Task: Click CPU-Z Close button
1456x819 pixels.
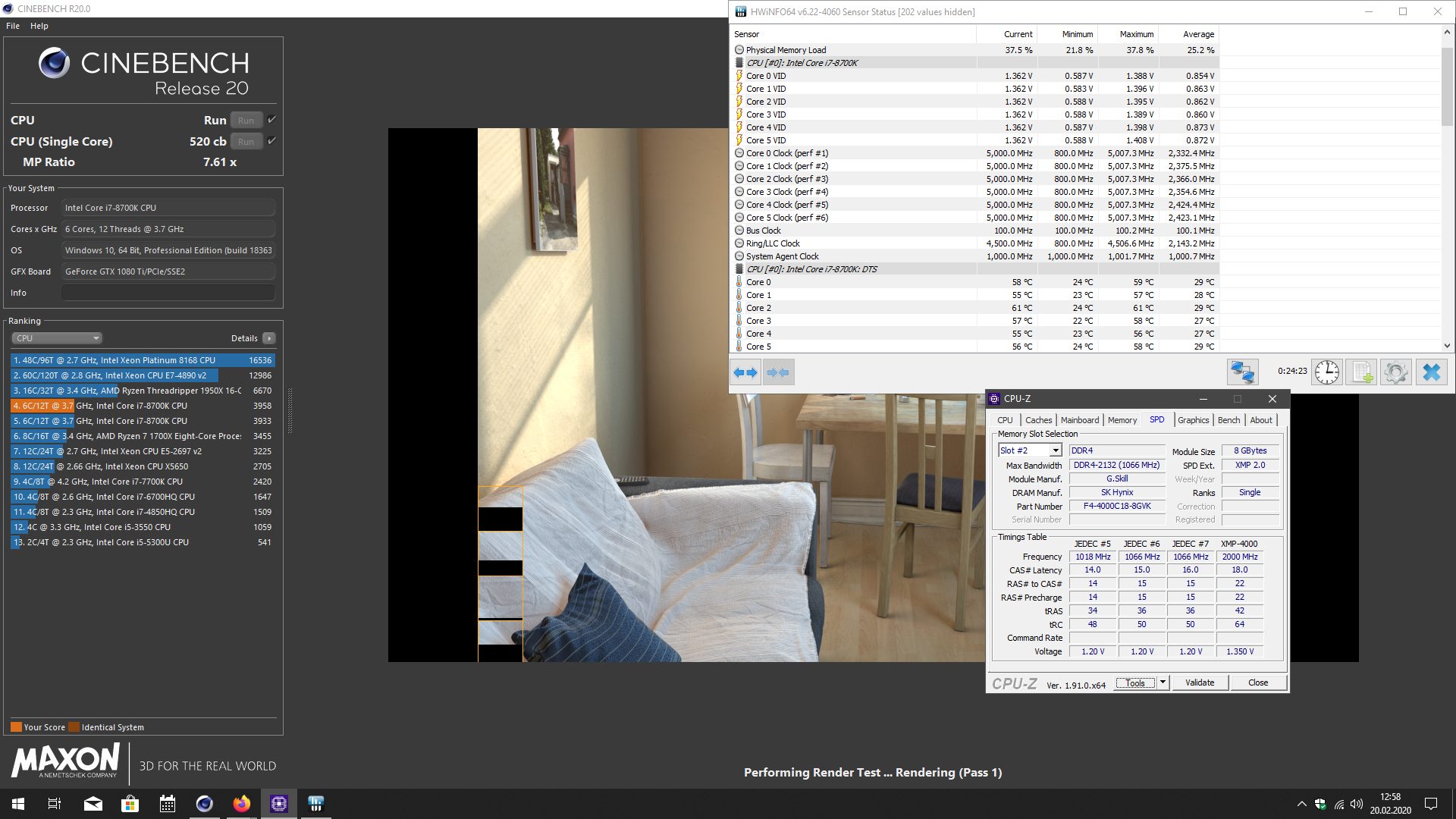Action: pyautogui.click(x=1258, y=682)
